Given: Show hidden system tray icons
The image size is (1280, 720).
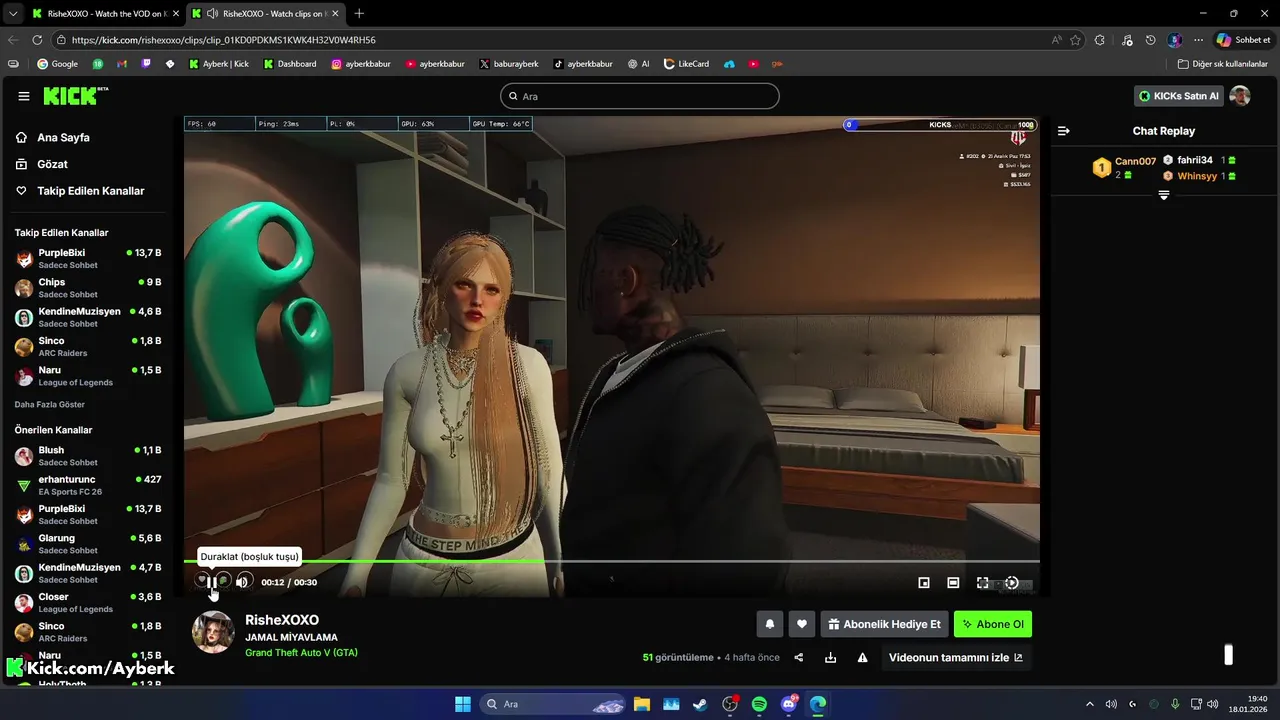Looking at the screenshot, I should [x=1090, y=704].
